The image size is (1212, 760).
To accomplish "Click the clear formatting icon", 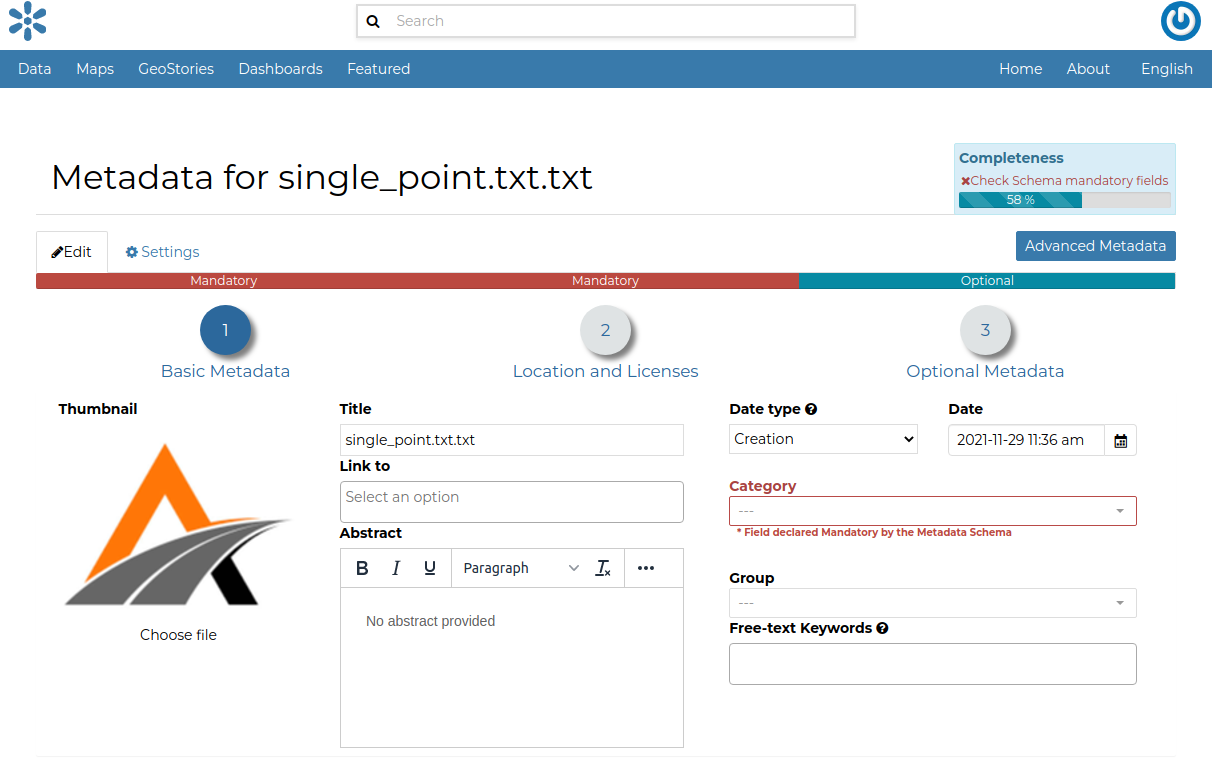I will pos(603,568).
